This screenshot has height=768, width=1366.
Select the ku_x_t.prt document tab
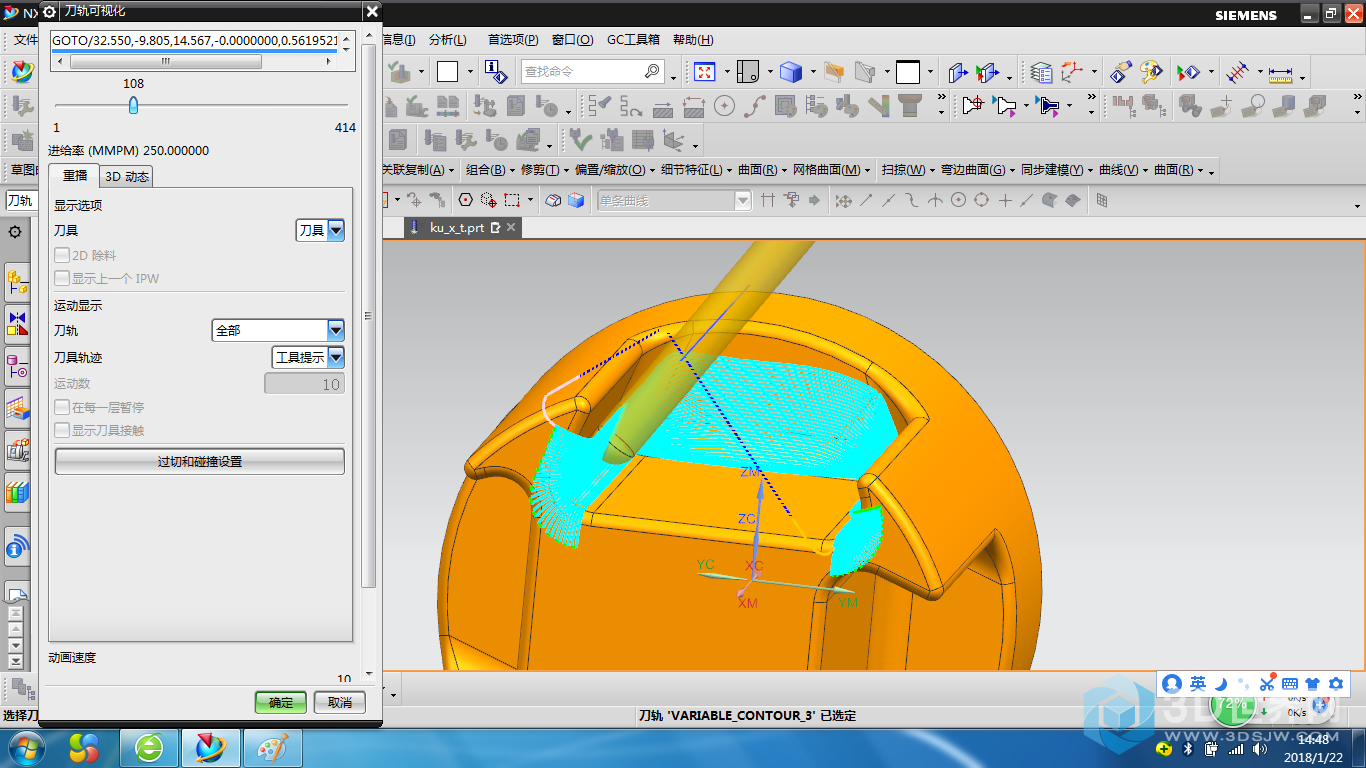pos(457,228)
